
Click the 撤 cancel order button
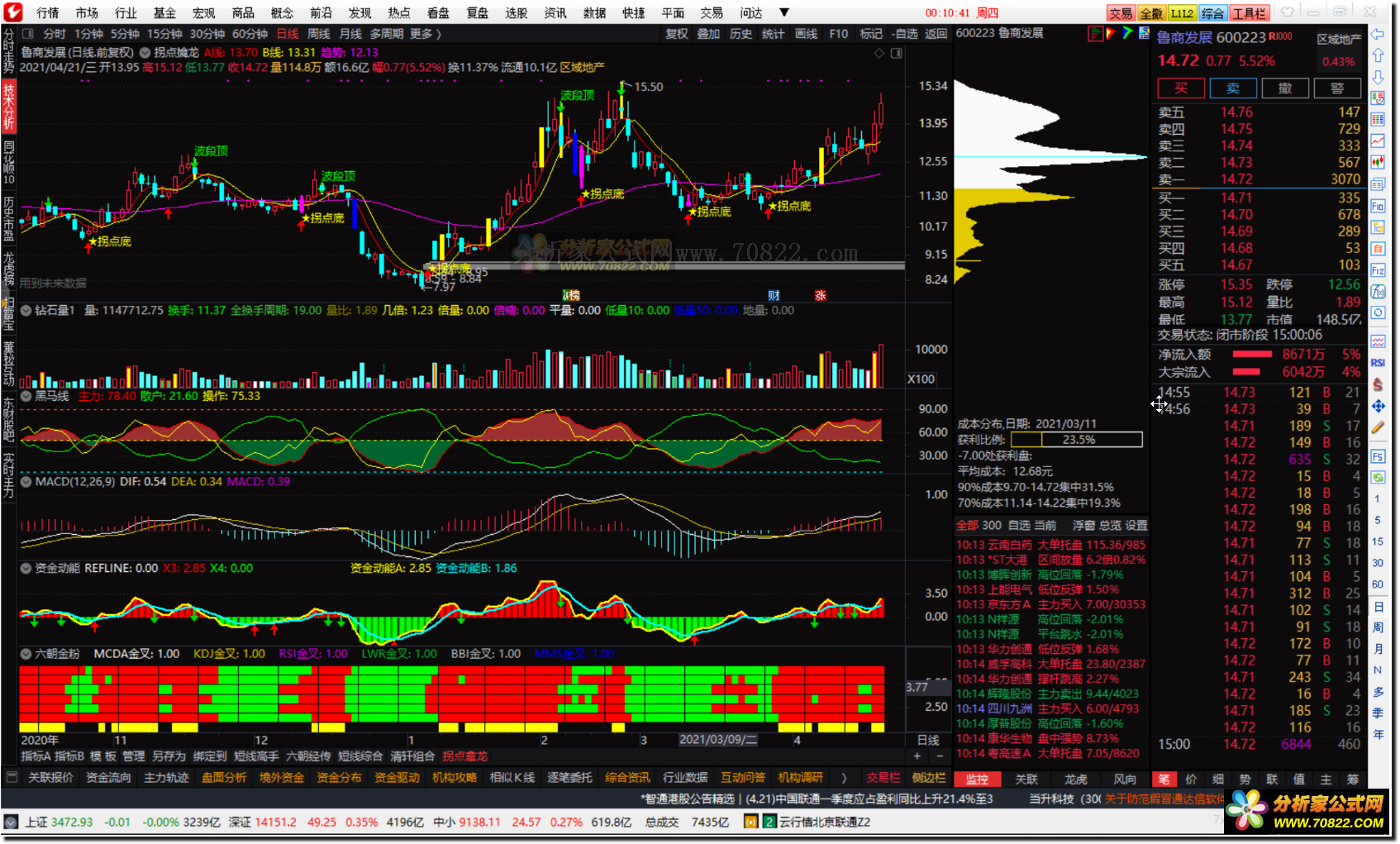click(x=1285, y=88)
